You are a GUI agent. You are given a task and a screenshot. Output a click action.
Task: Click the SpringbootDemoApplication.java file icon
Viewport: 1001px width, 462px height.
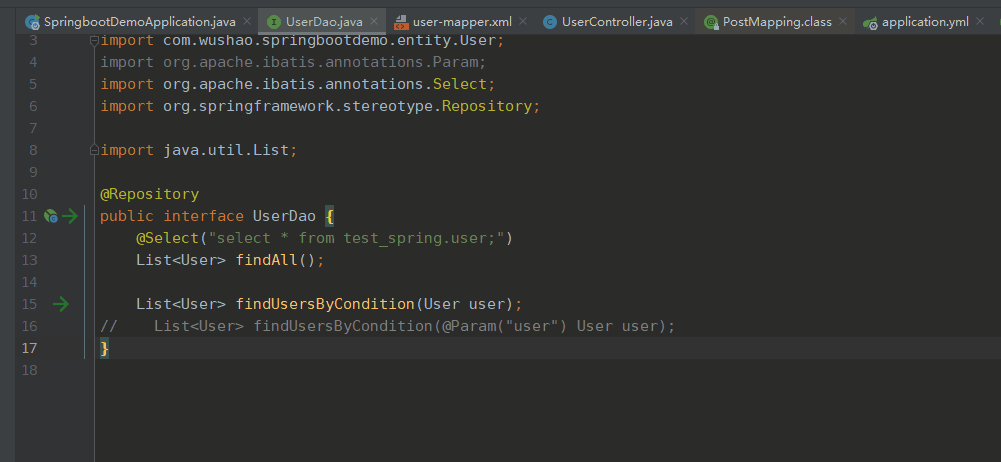[33, 22]
